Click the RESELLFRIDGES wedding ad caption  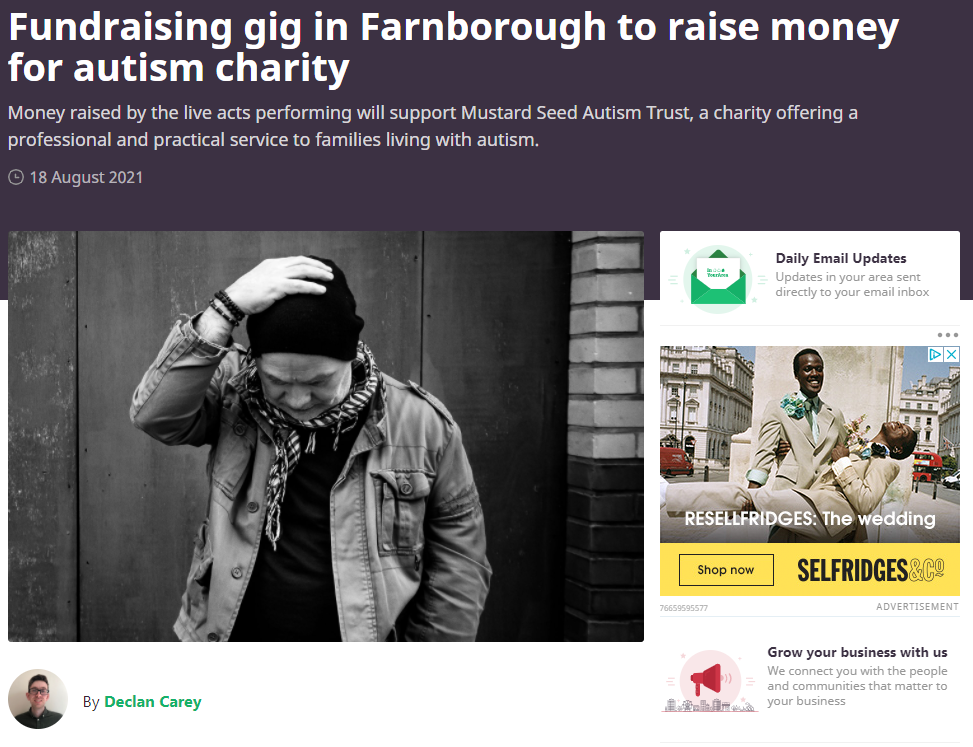[x=810, y=519]
